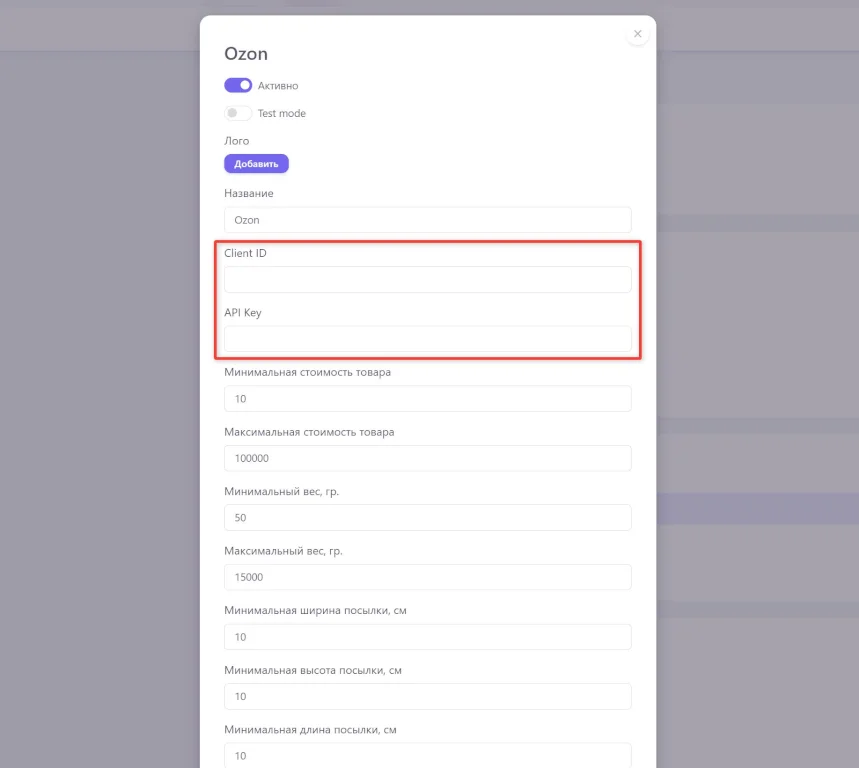Click the Минимальный вес input box
Image resolution: width=859 pixels, height=768 pixels.
[x=427, y=518]
